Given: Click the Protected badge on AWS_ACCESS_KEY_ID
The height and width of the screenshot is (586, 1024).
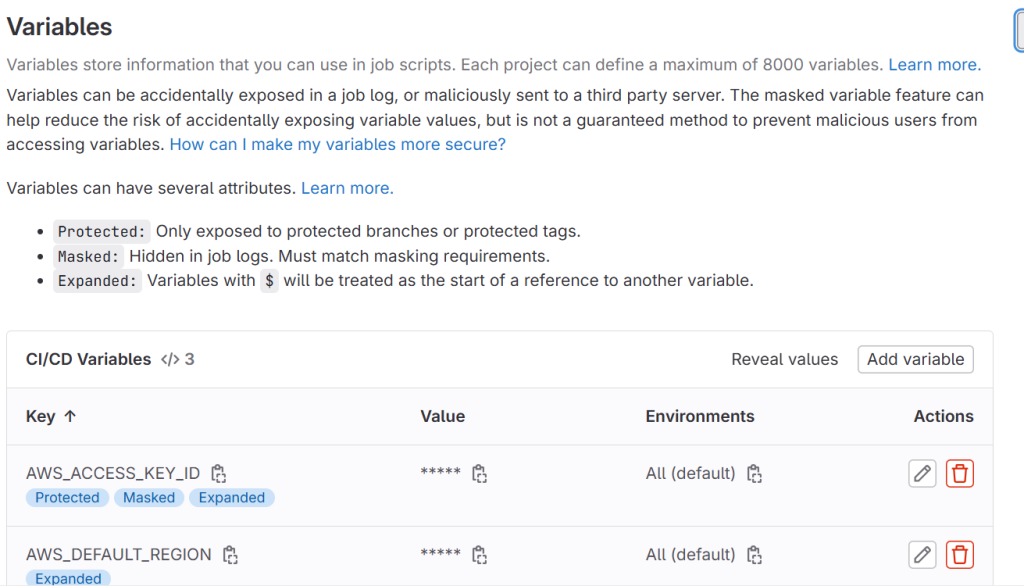Looking at the screenshot, I should pyautogui.click(x=67, y=497).
